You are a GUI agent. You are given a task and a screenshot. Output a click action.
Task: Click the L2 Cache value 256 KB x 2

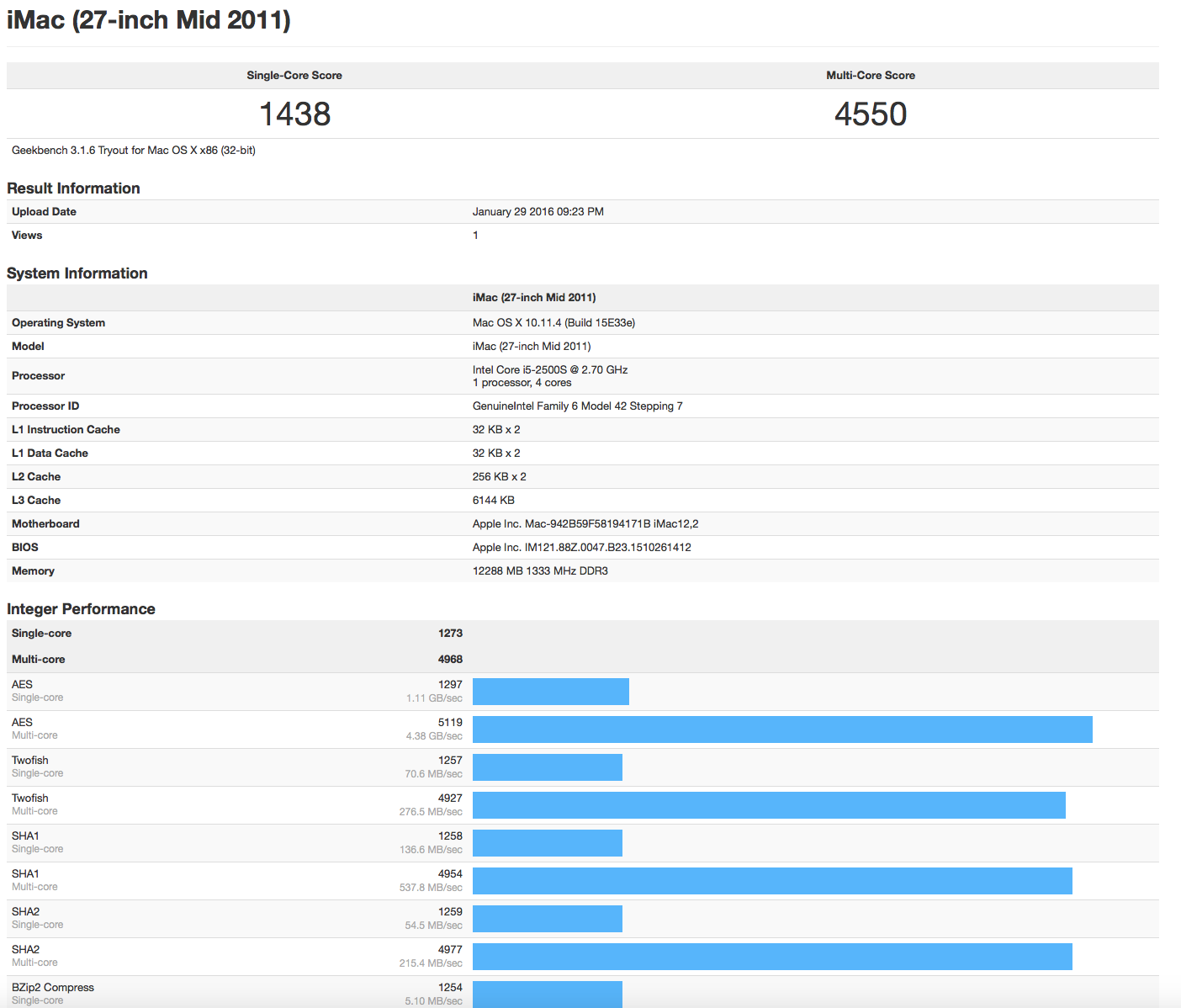pos(500,477)
